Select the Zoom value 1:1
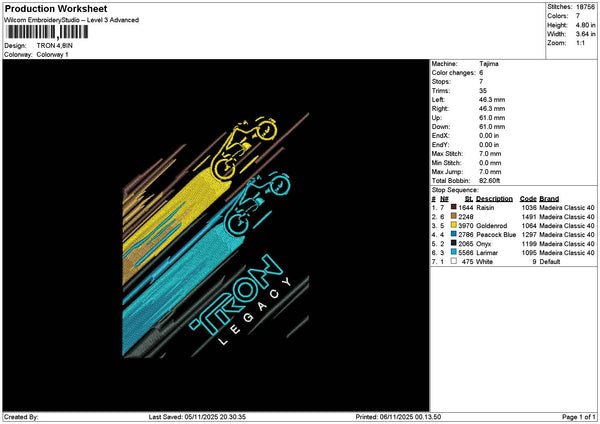The width and height of the screenshot is (600, 424). tap(580, 43)
